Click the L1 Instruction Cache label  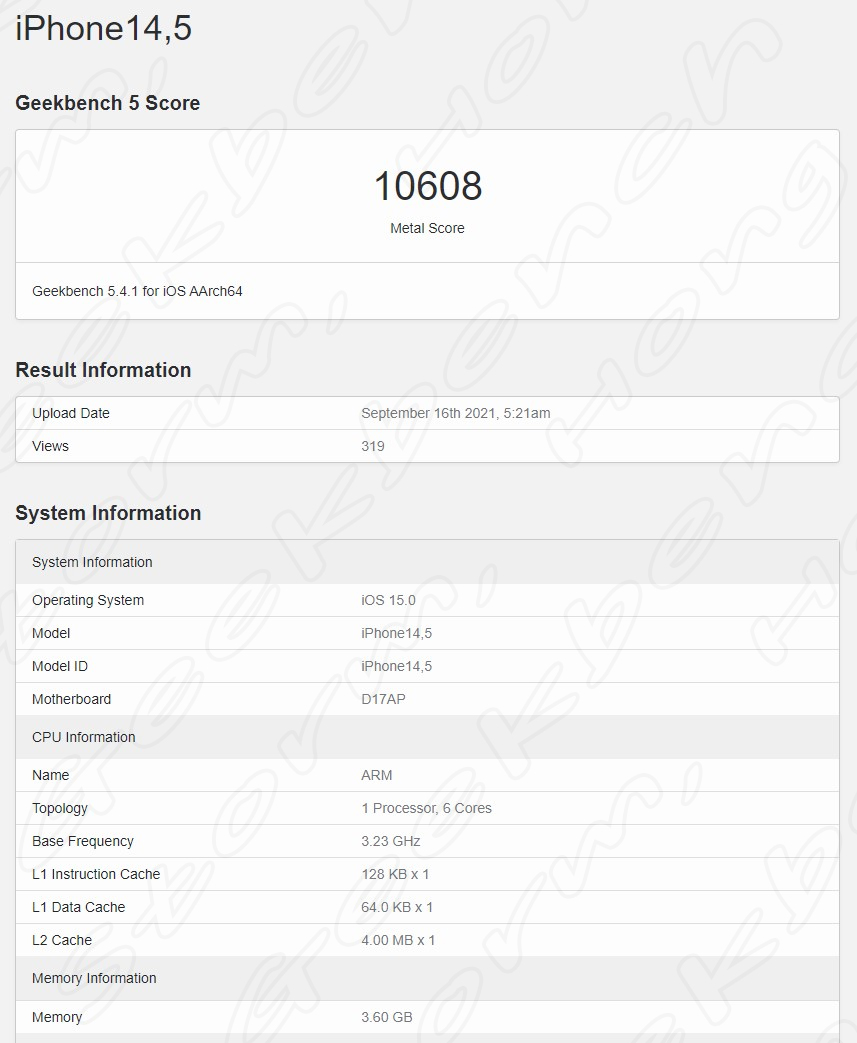(96, 874)
